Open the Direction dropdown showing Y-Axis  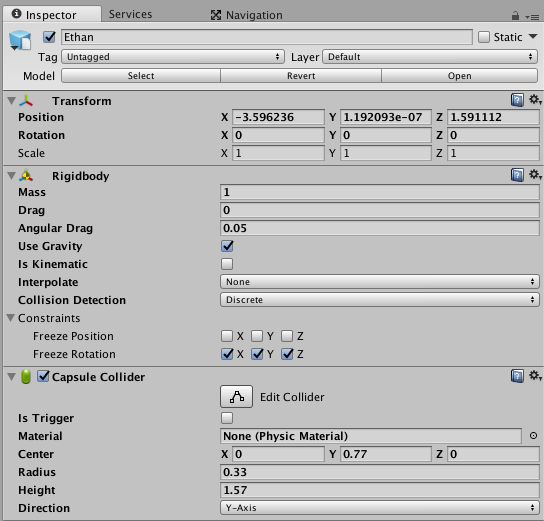coord(380,508)
